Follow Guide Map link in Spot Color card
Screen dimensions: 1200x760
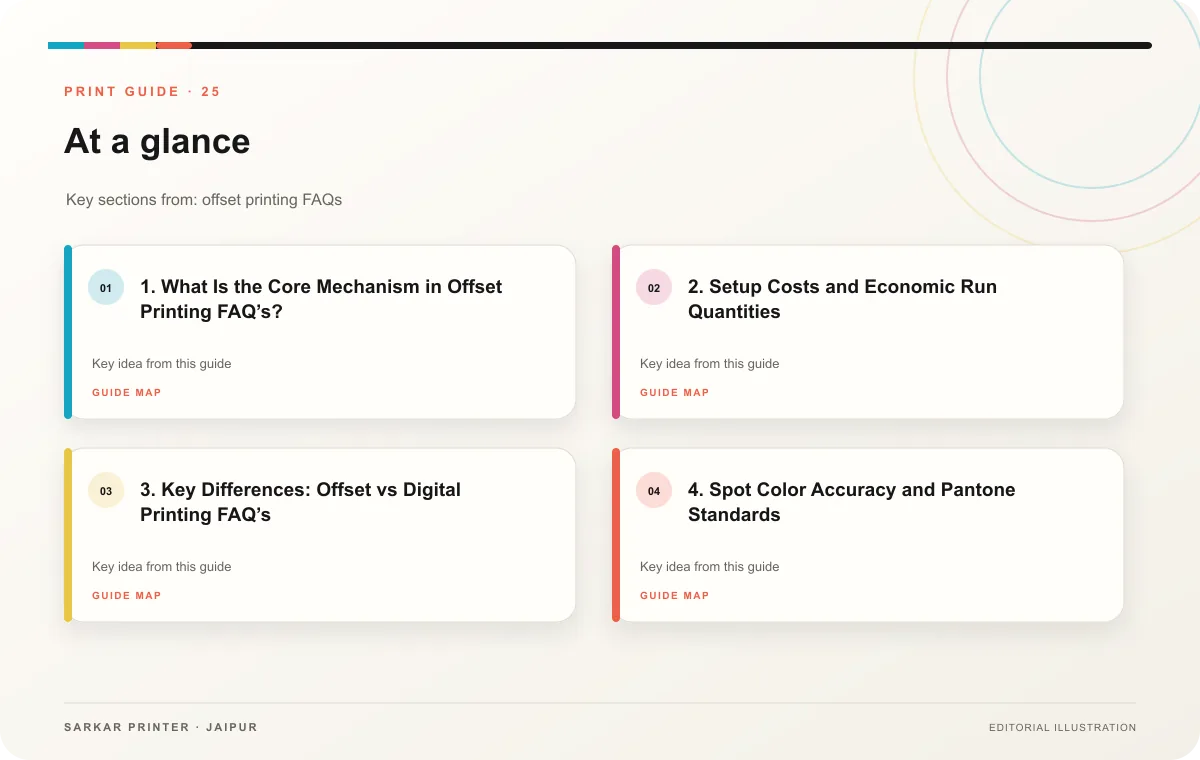(675, 596)
